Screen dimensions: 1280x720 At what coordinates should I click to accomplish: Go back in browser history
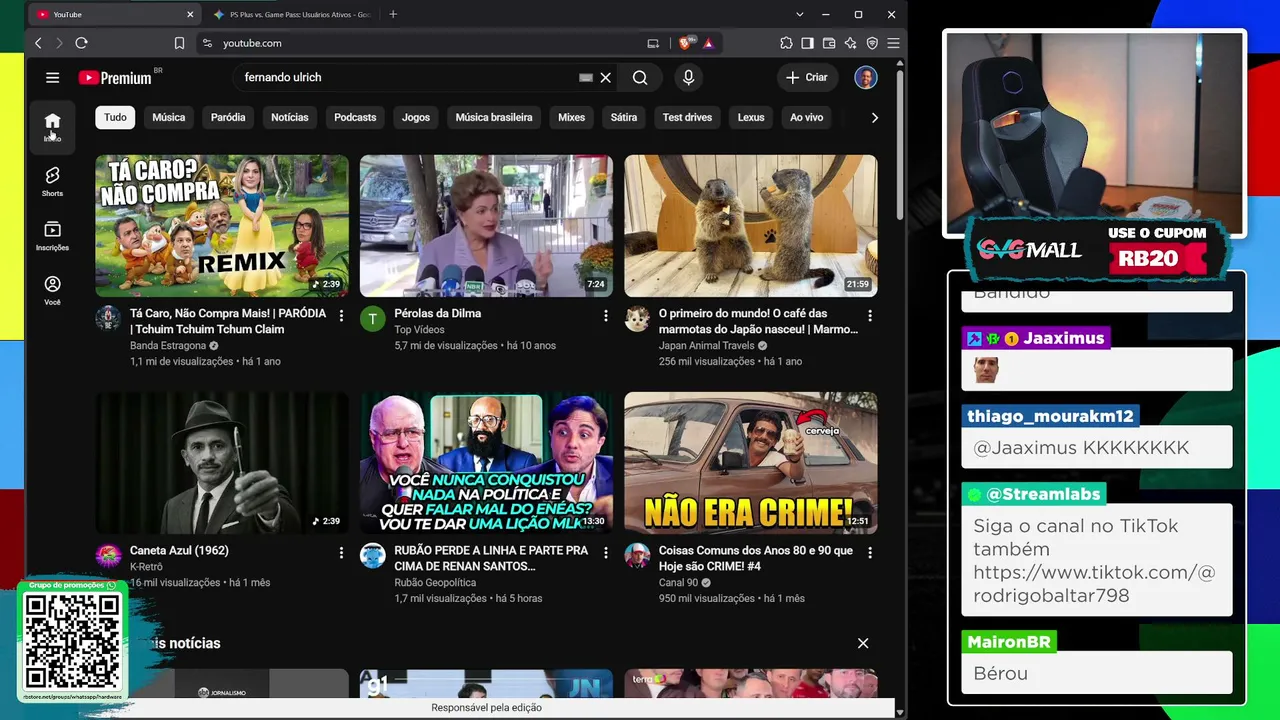pos(38,43)
